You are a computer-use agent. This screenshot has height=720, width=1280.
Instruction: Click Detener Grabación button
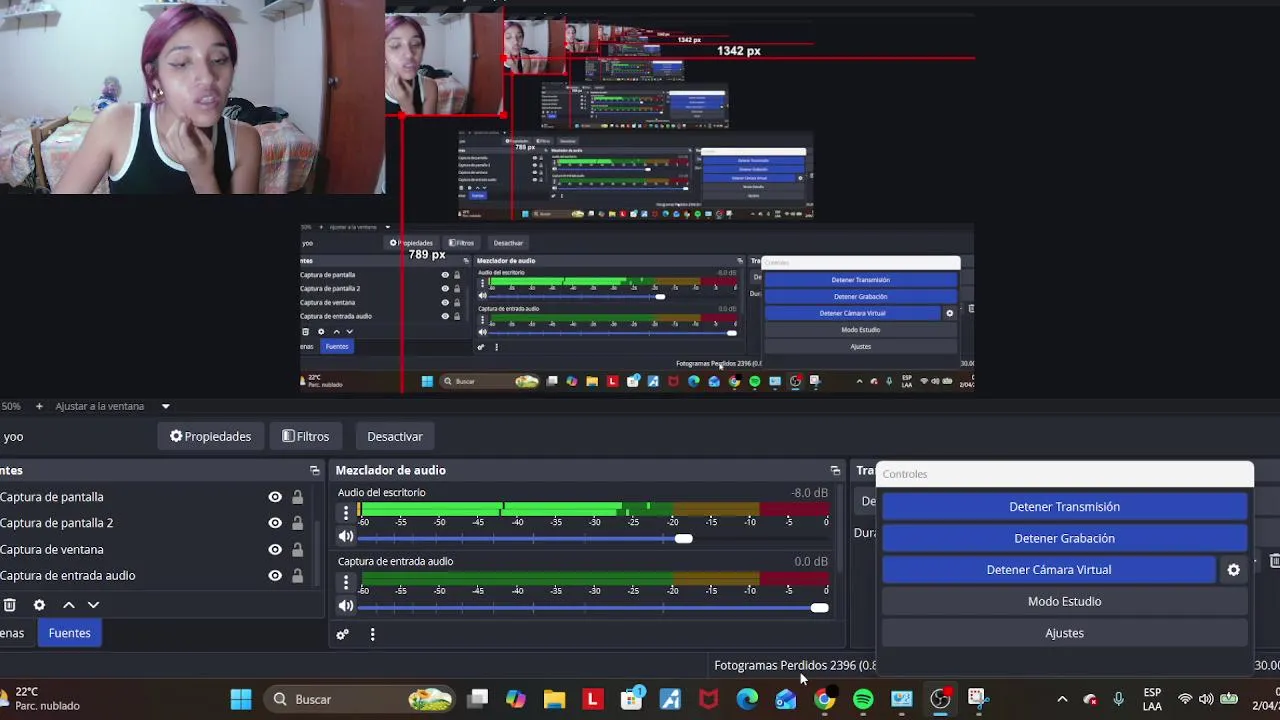[x=1064, y=538]
